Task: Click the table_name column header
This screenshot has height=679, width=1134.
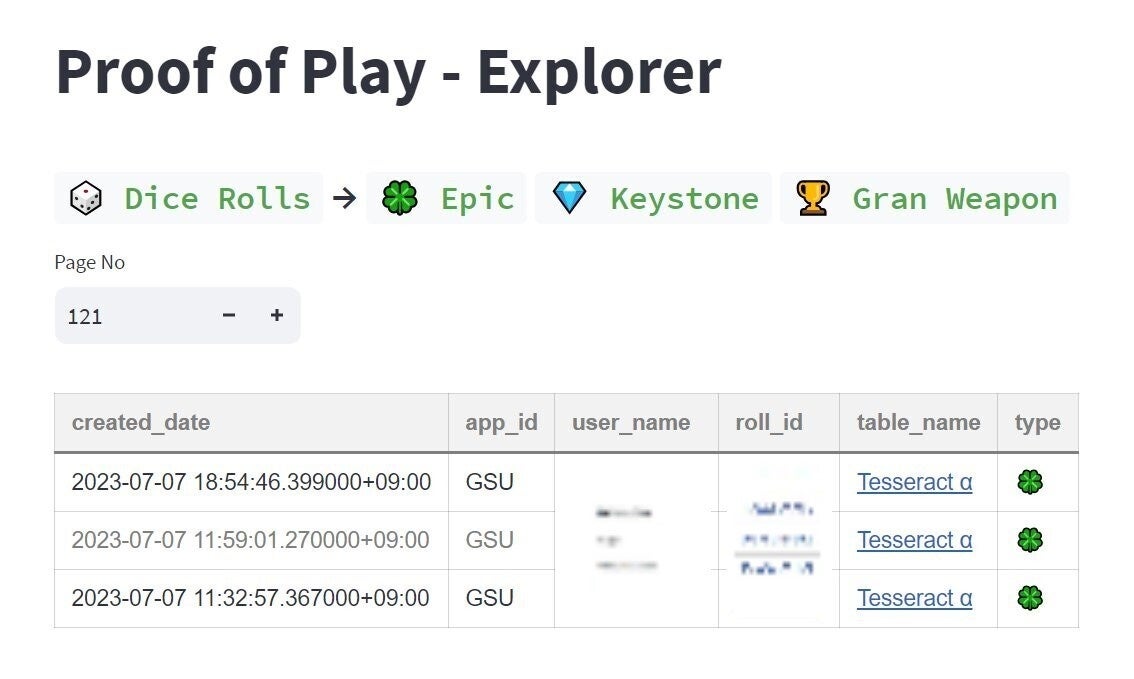Action: 918,422
